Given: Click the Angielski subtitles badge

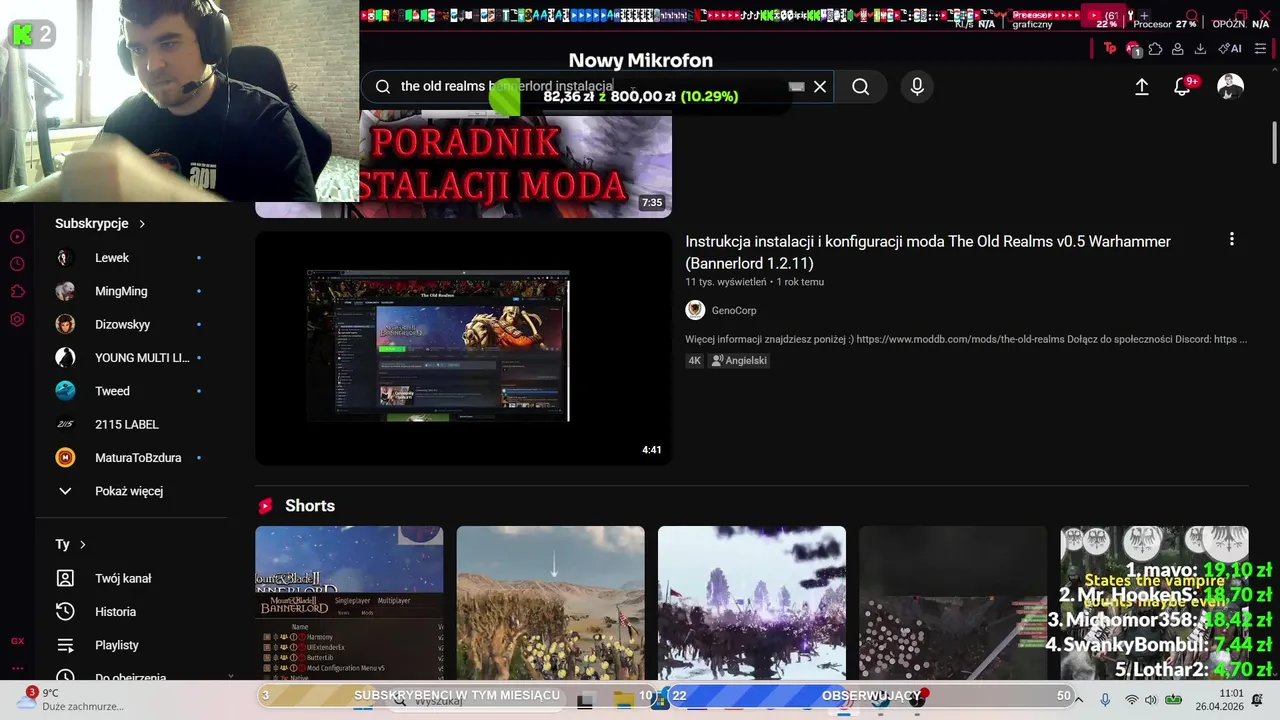Looking at the screenshot, I should pyautogui.click(x=739, y=360).
